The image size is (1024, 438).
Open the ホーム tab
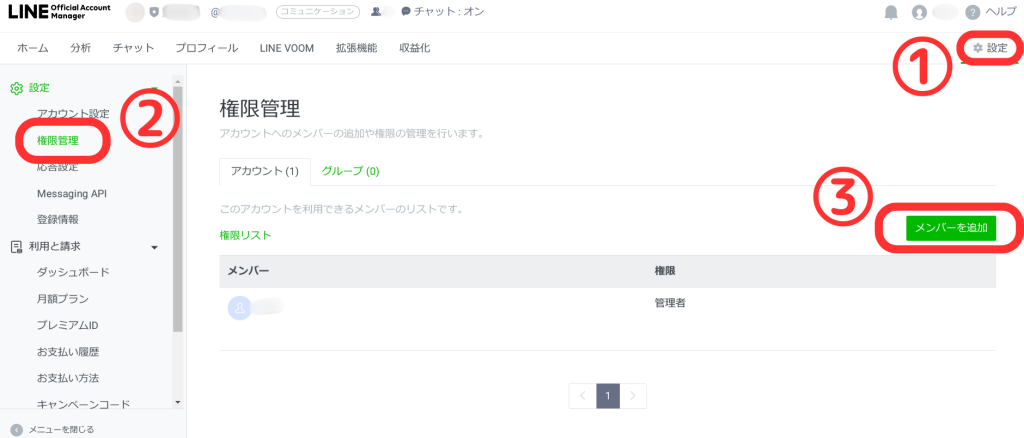[33, 48]
